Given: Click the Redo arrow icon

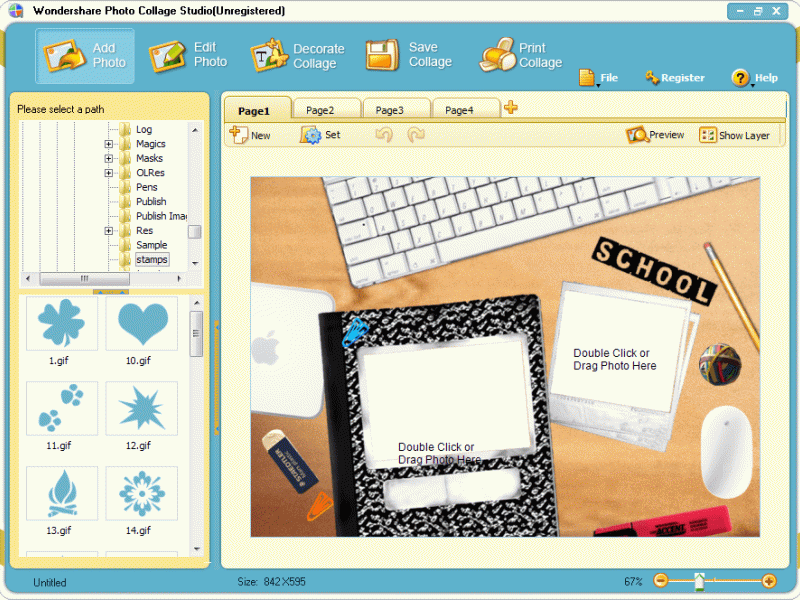Looking at the screenshot, I should [416, 135].
